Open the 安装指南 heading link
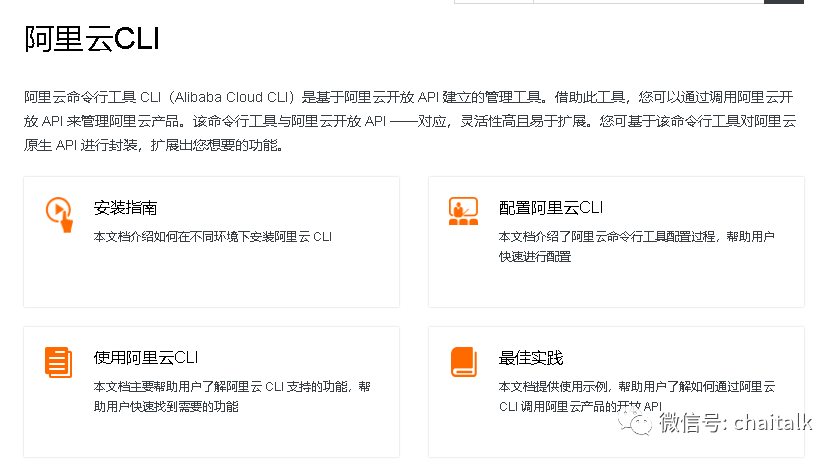 [125, 208]
